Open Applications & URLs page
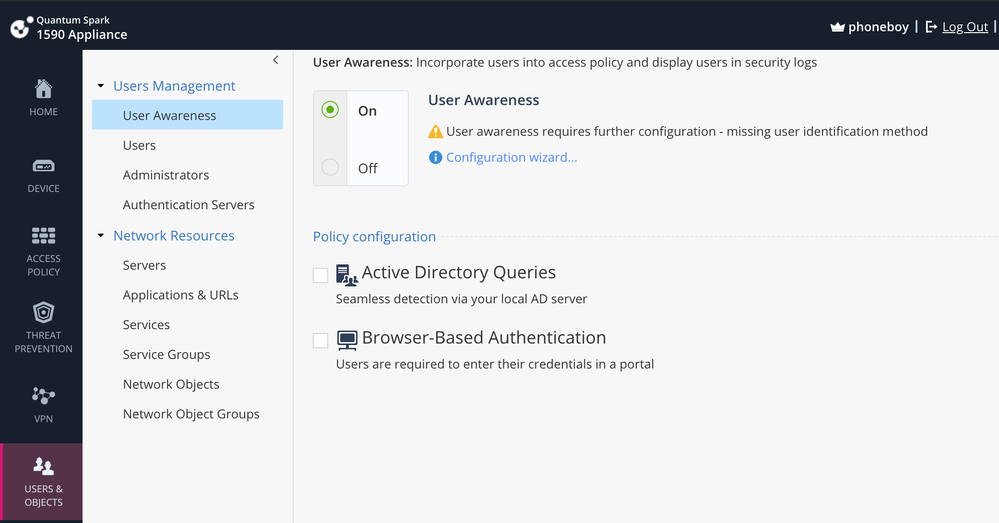 click(x=180, y=295)
